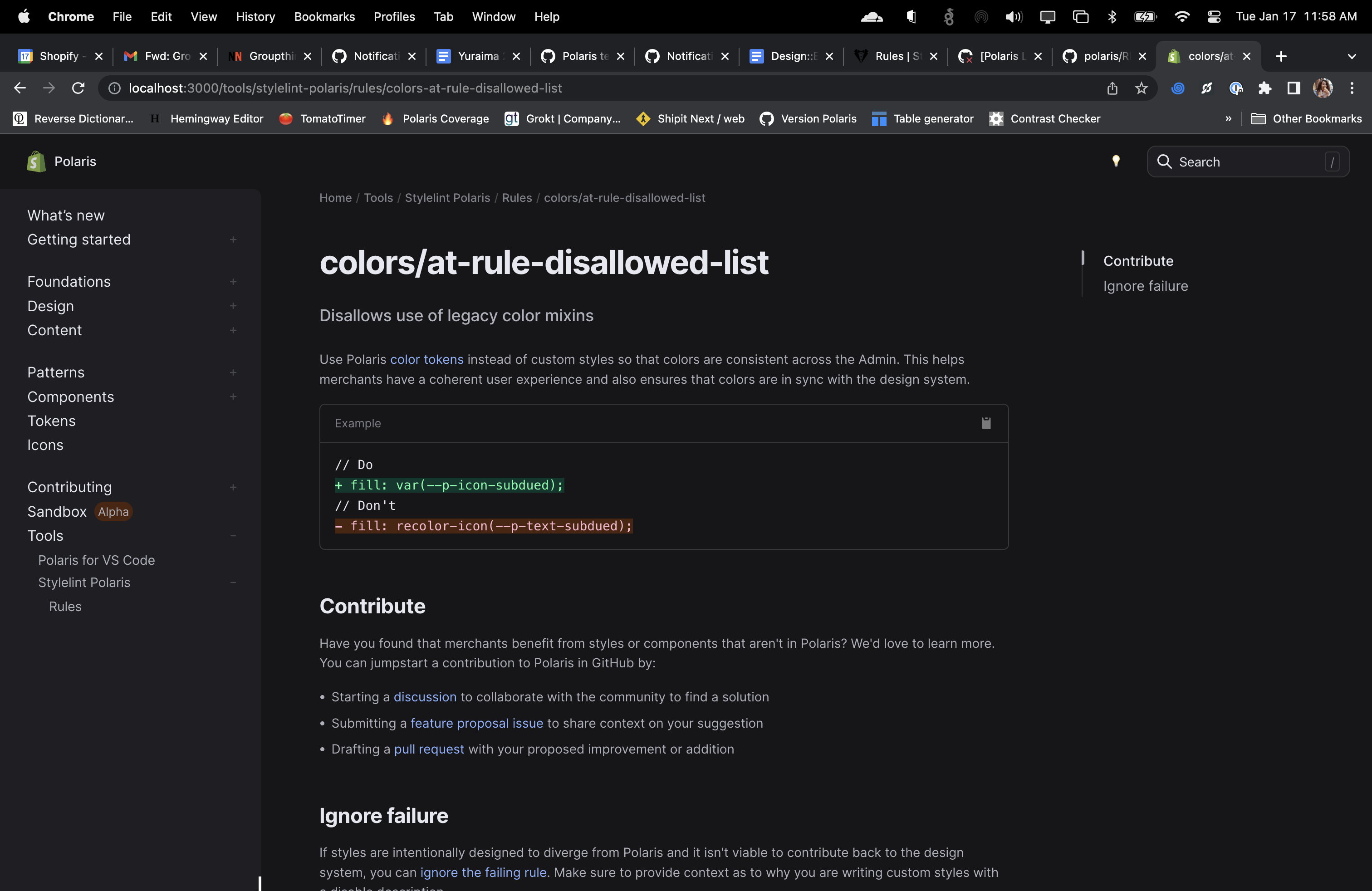The image size is (1372, 891).
Task: Expand the Components nav section
Action: (x=233, y=397)
